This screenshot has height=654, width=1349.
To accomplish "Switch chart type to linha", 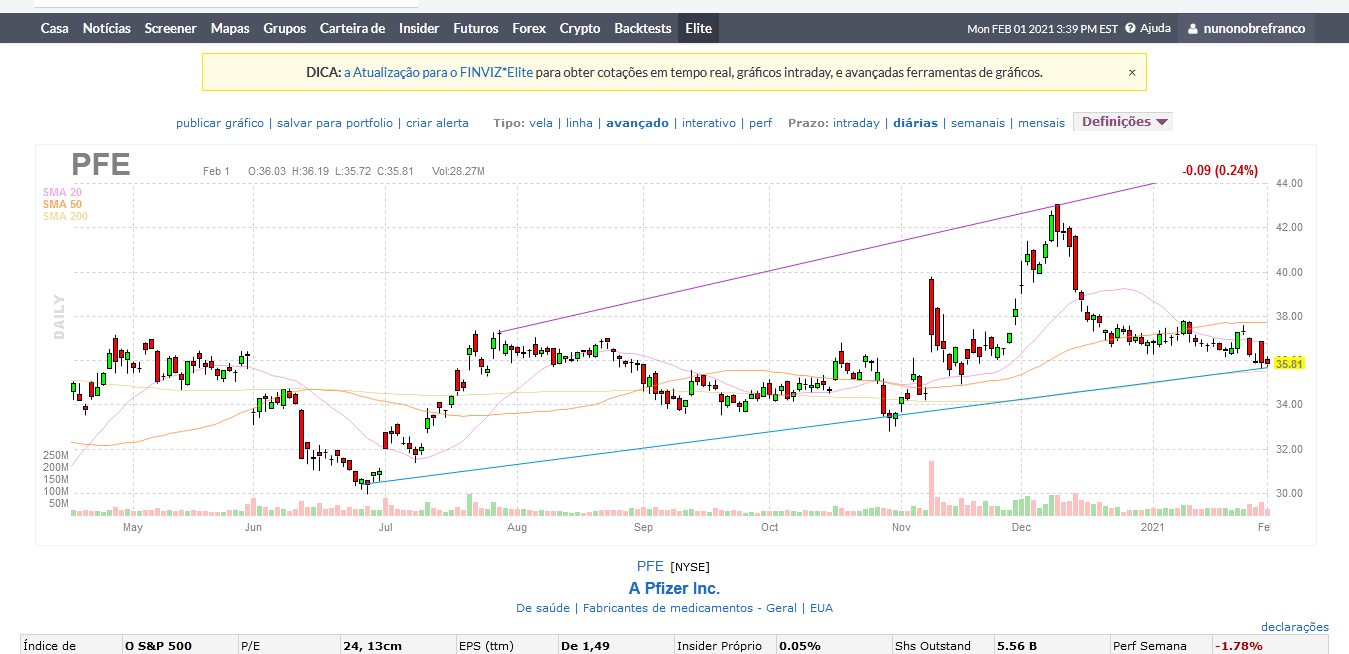I will pos(579,123).
